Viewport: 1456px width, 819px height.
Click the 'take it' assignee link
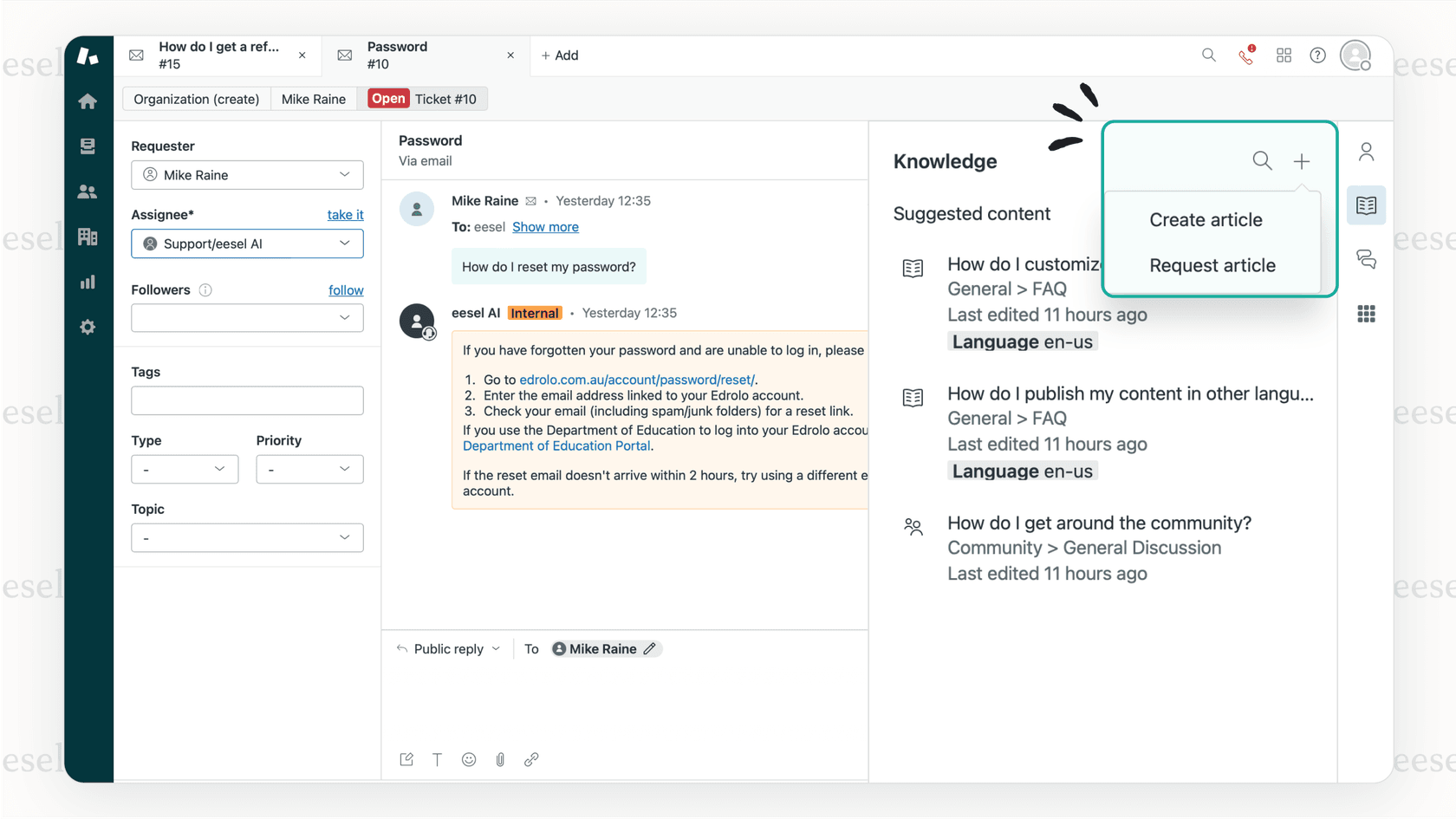345,215
